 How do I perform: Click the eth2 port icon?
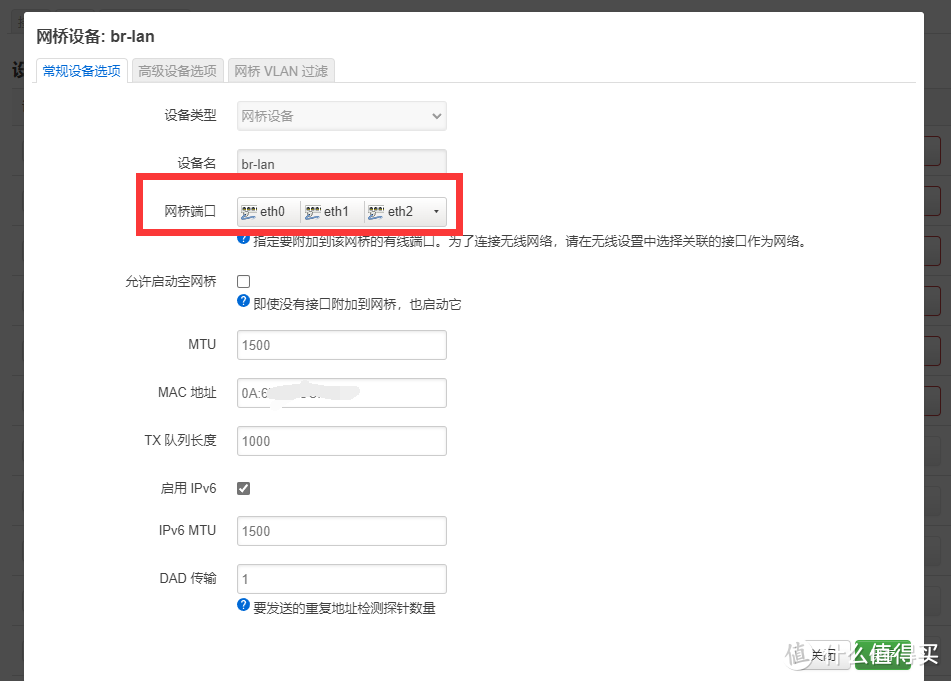coord(376,212)
